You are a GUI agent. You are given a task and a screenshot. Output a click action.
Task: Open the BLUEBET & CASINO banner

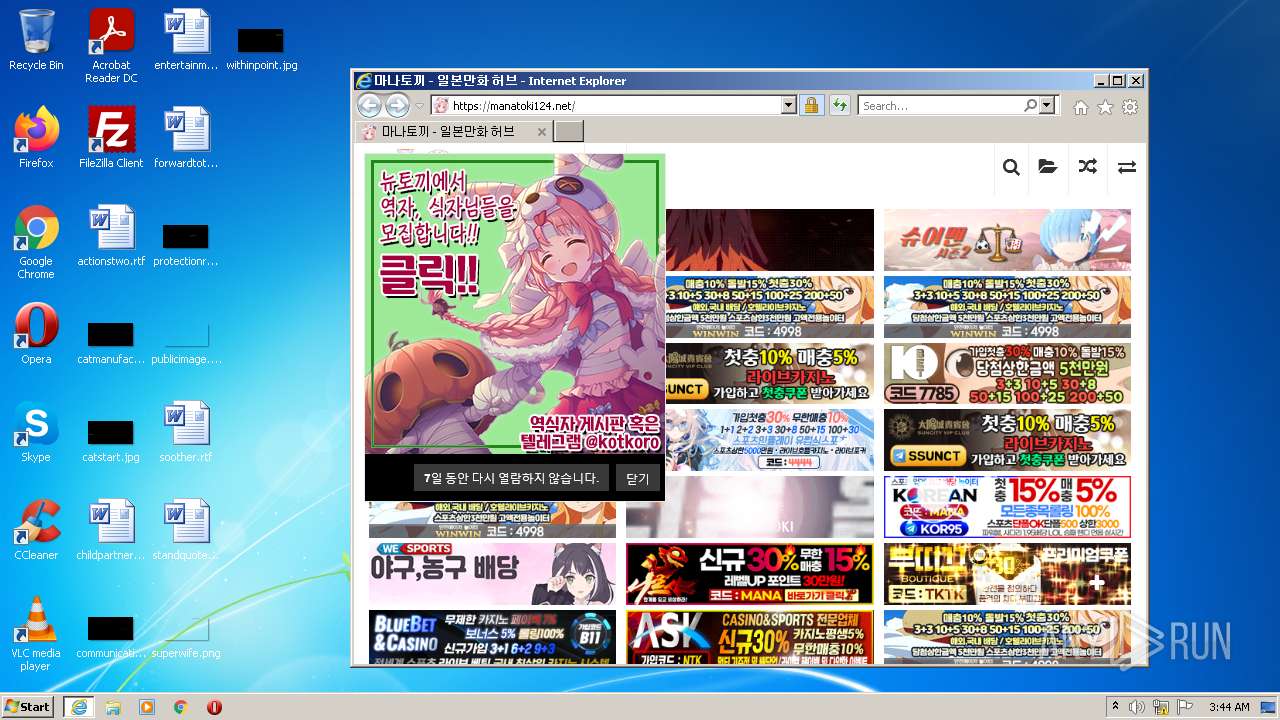tap(492, 637)
